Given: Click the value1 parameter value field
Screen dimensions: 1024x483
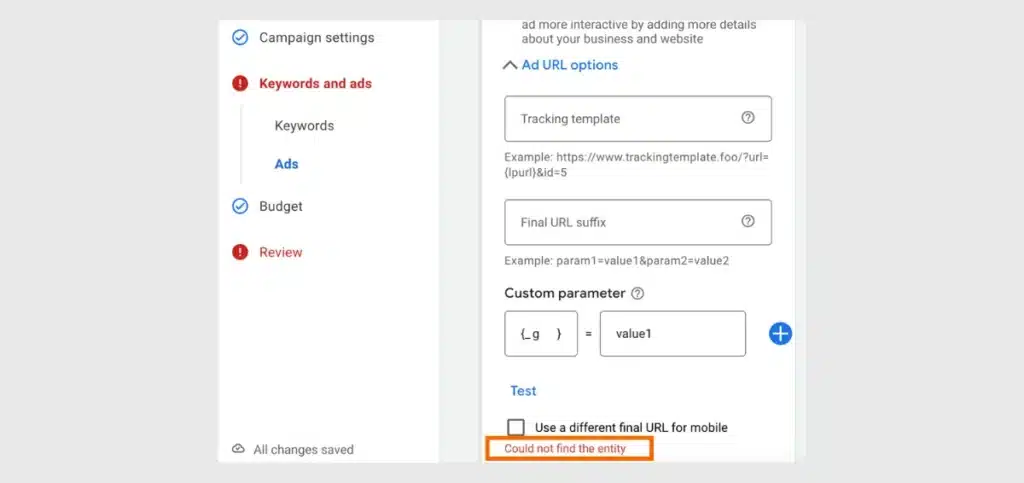Looking at the screenshot, I should (673, 334).
